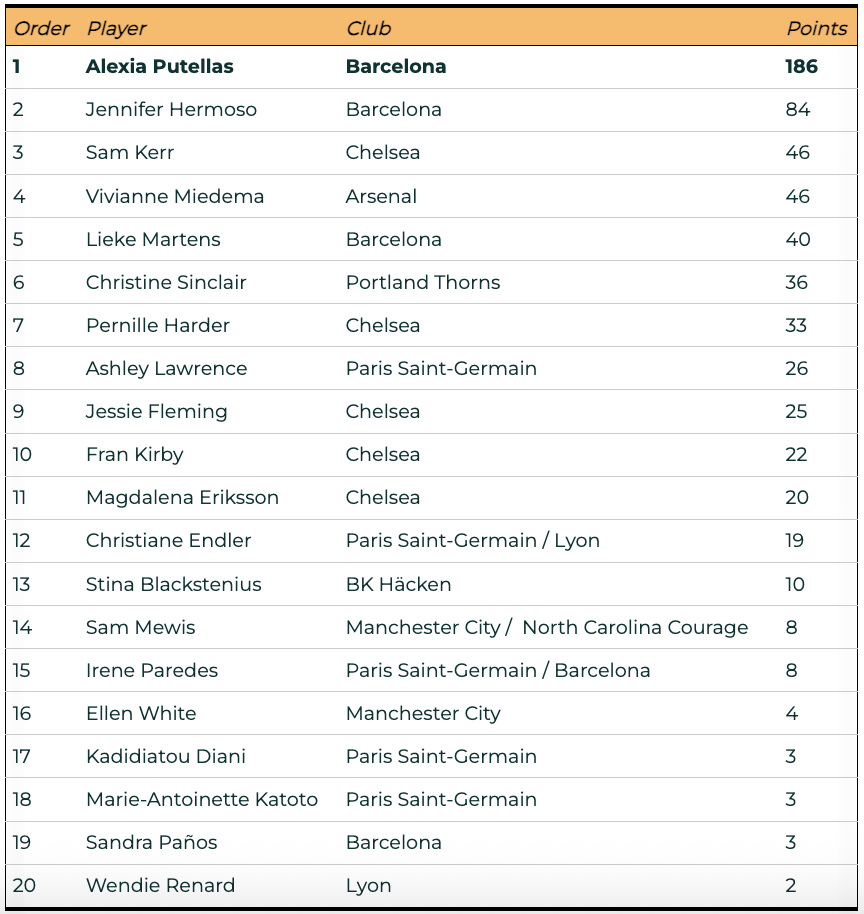Select the Jennifer Hermoso name cell
Viewport: 864px width, 914px height.
tap(171, 110)
